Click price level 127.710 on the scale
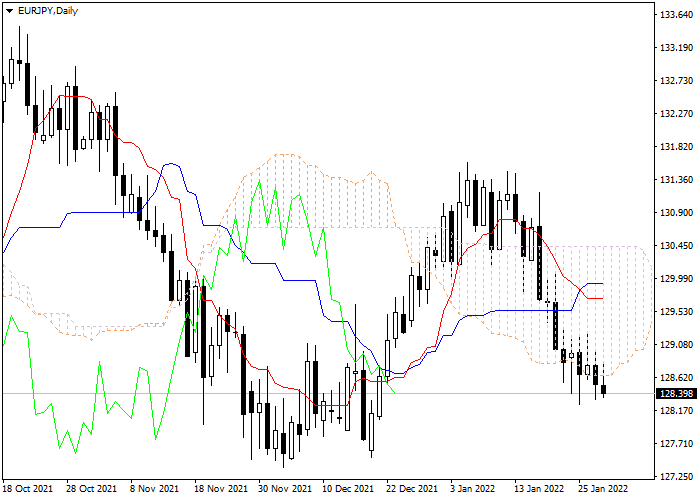The width and height of the screenshot is (700, 500). pos(677,444)
